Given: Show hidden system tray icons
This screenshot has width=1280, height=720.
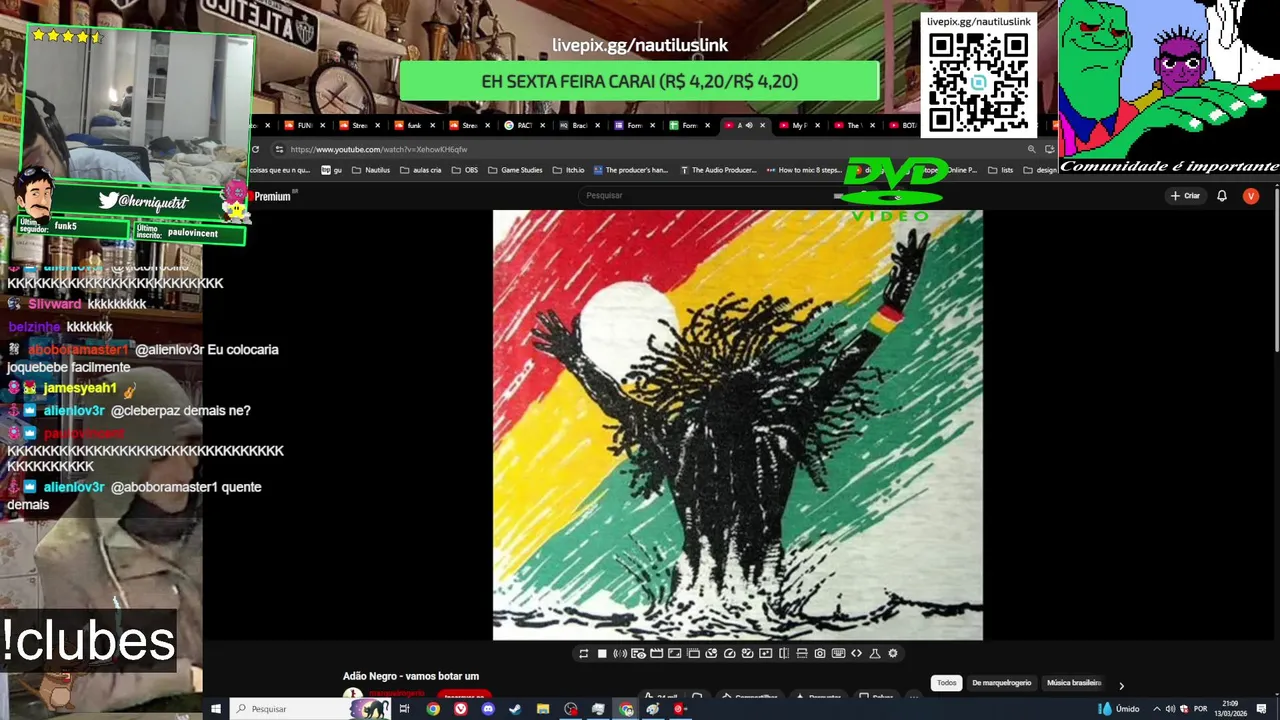Looking at the screenshot, I should [1156, 709].
